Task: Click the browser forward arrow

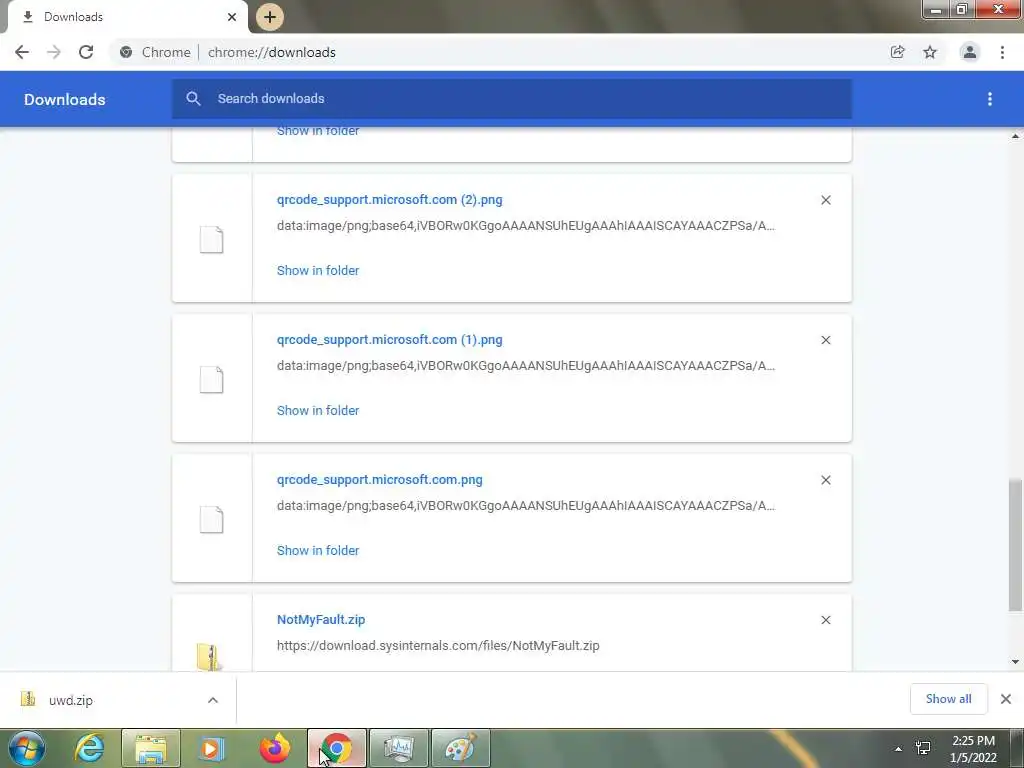Action: 54,52
